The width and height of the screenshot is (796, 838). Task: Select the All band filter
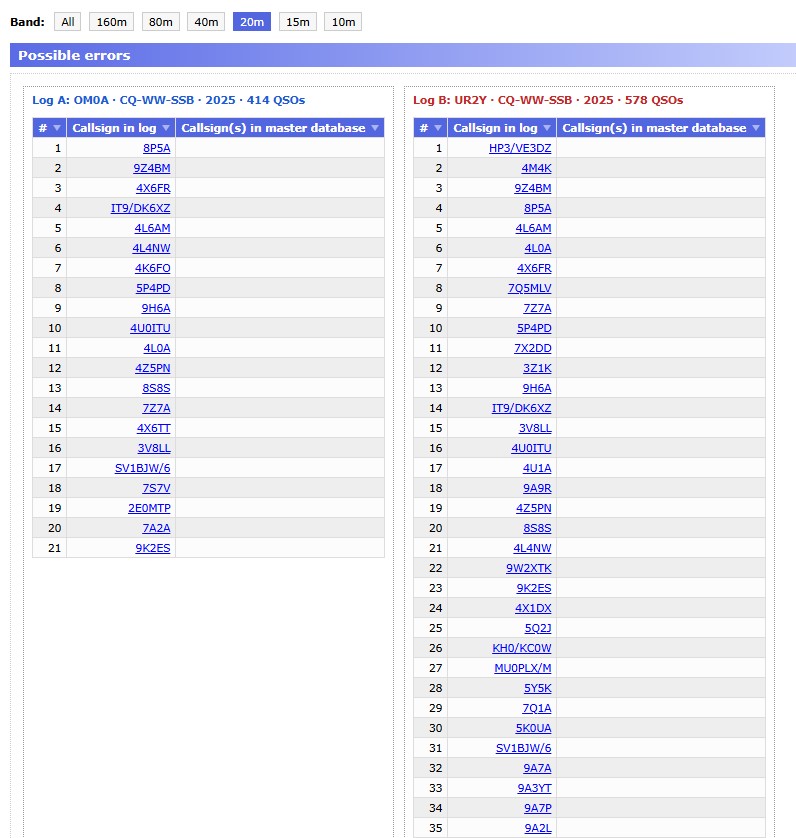(68, 22)
